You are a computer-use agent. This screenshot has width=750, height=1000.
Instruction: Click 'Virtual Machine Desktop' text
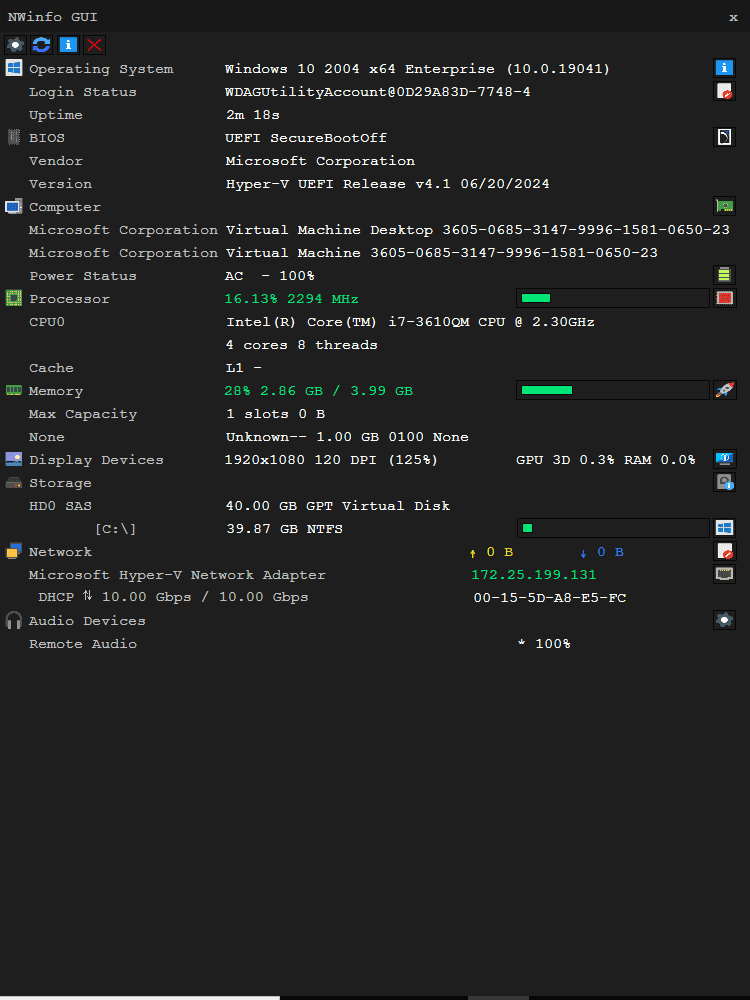(x=329, y=230)
